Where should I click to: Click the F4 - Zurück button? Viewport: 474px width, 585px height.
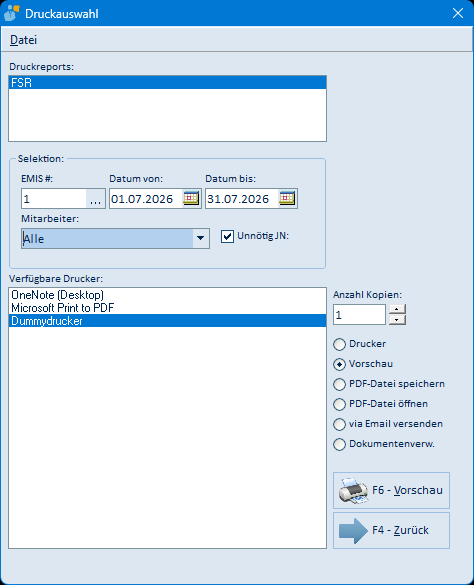[391, 530]
